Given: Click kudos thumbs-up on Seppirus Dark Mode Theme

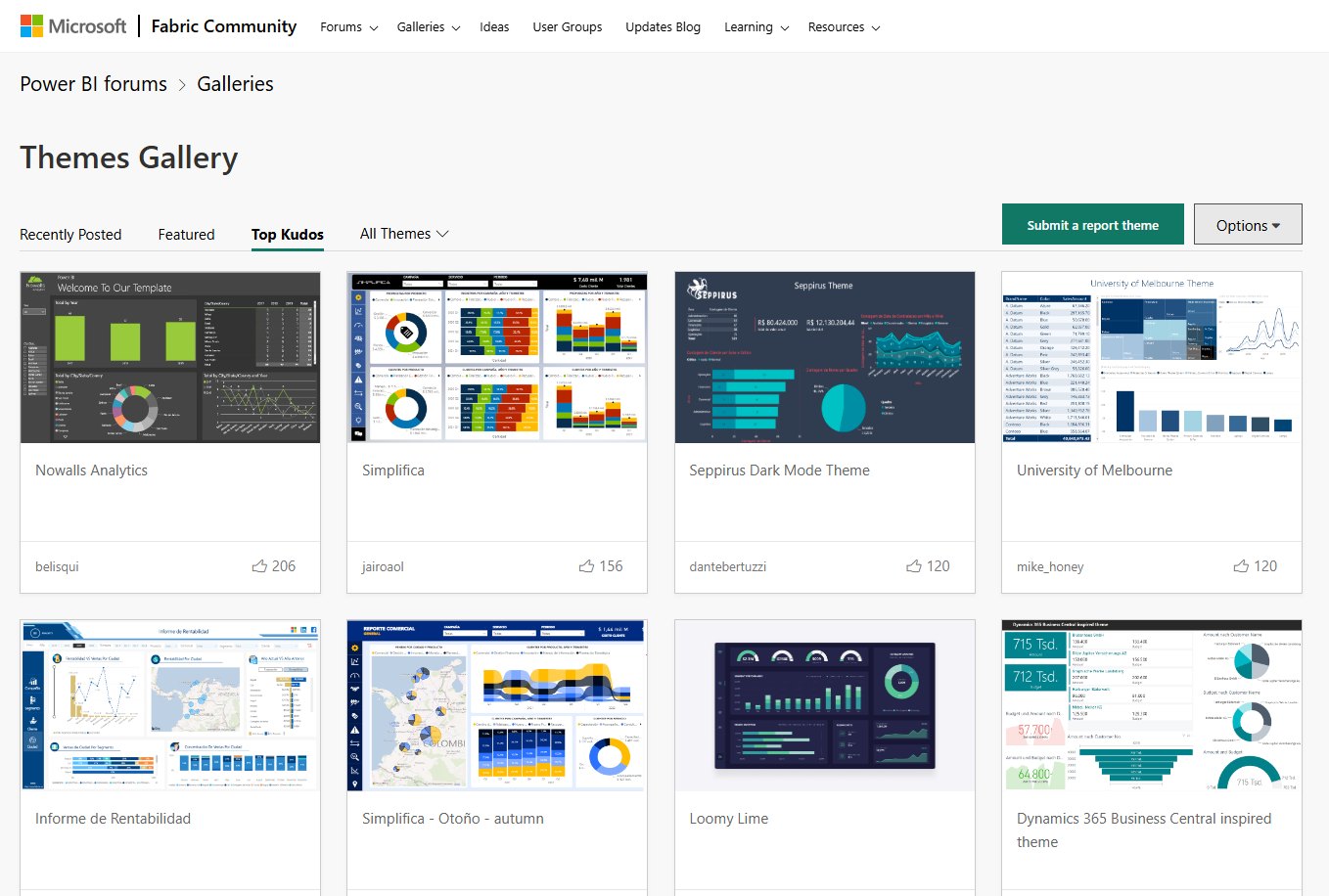Looking at the screenshot, I should [914, 566].
